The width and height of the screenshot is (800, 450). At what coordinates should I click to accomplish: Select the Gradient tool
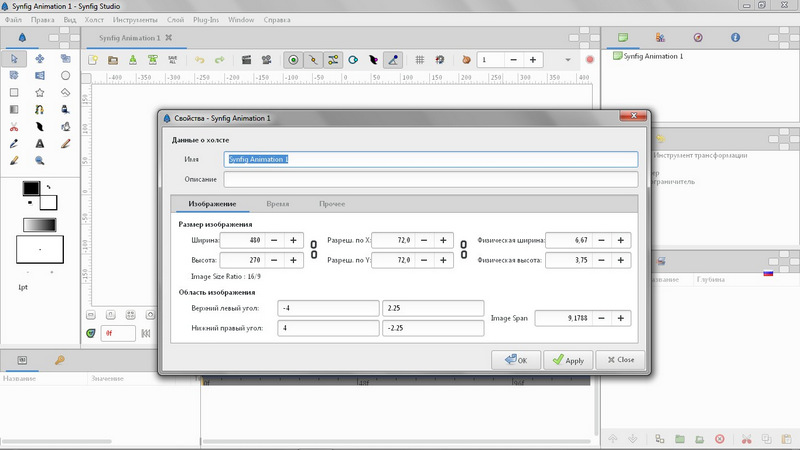tap(14, 109)
